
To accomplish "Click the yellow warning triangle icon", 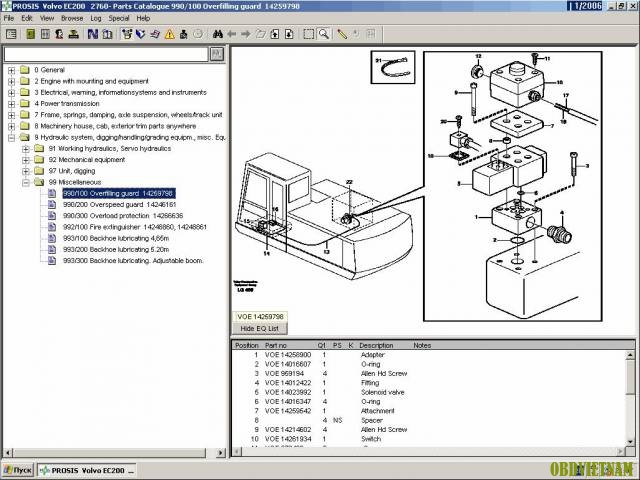I will pyautogui.click(x=169, y=34).
